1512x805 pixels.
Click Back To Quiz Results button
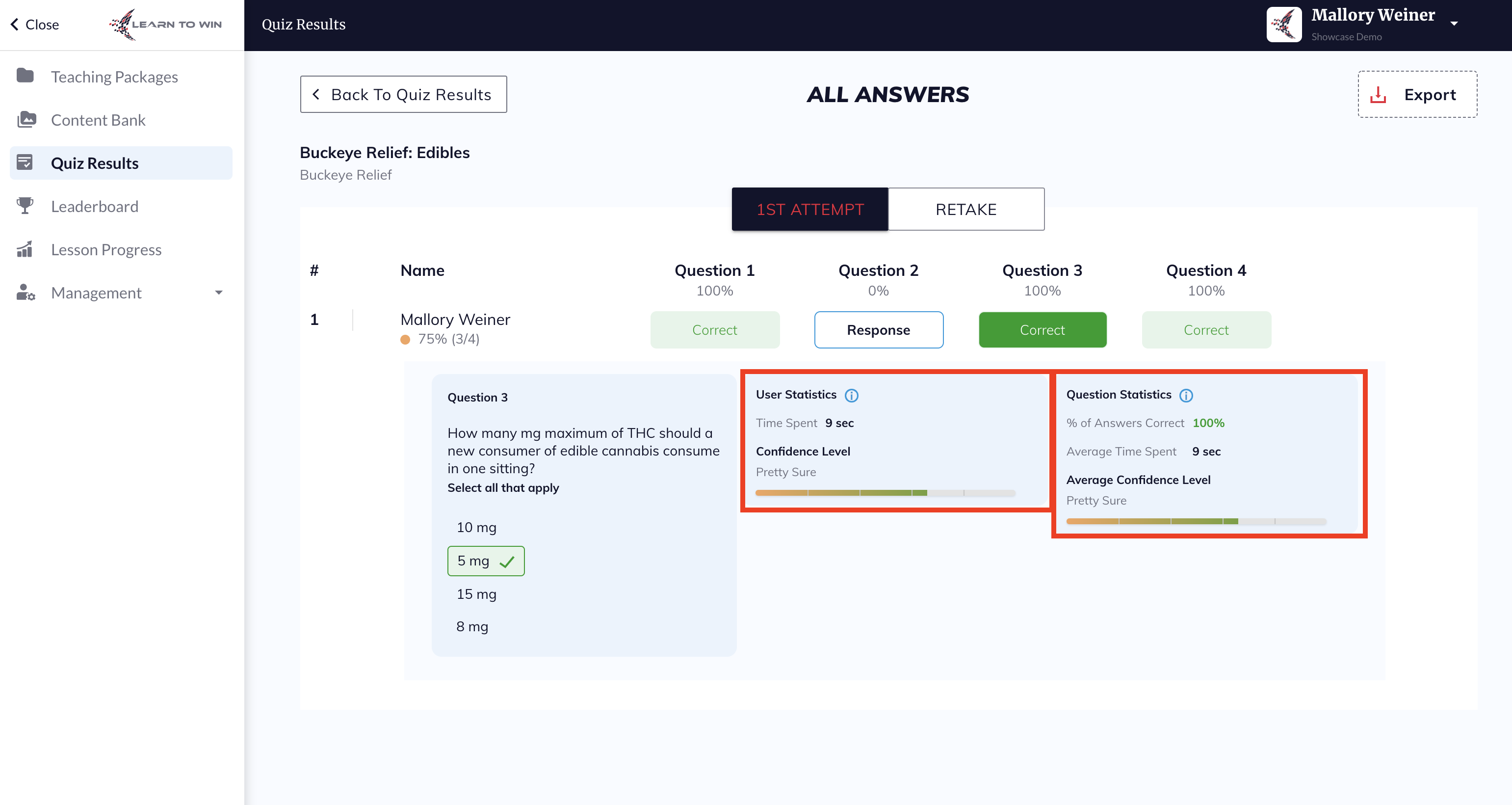[x=403, y=95]
